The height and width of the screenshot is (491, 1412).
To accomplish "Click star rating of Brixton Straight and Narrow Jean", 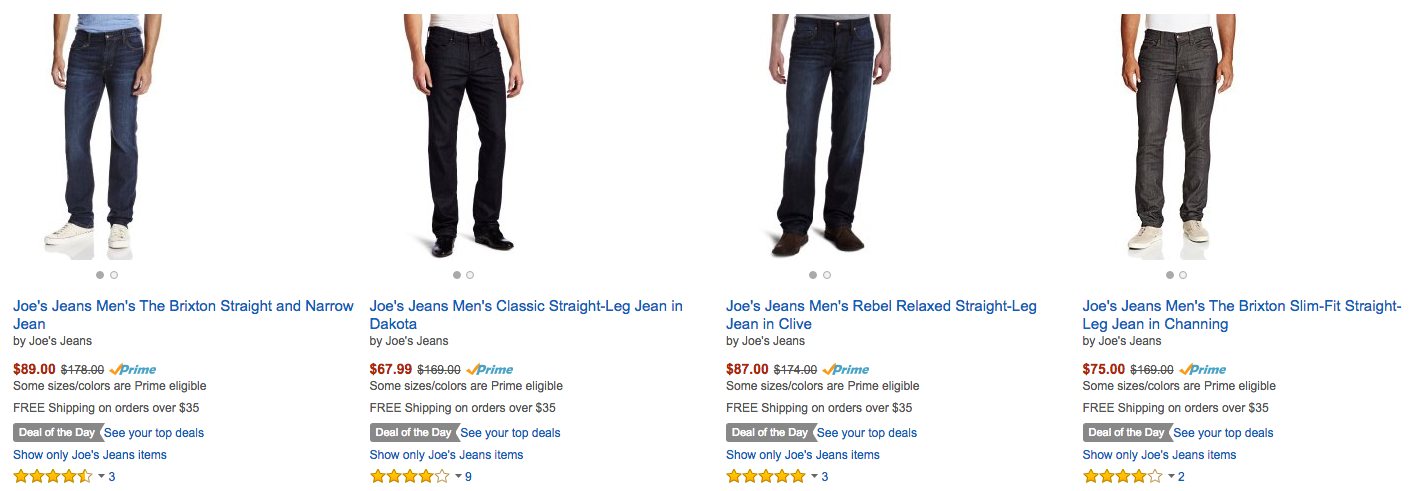I will pyautogui.click(x=53, y=477).
